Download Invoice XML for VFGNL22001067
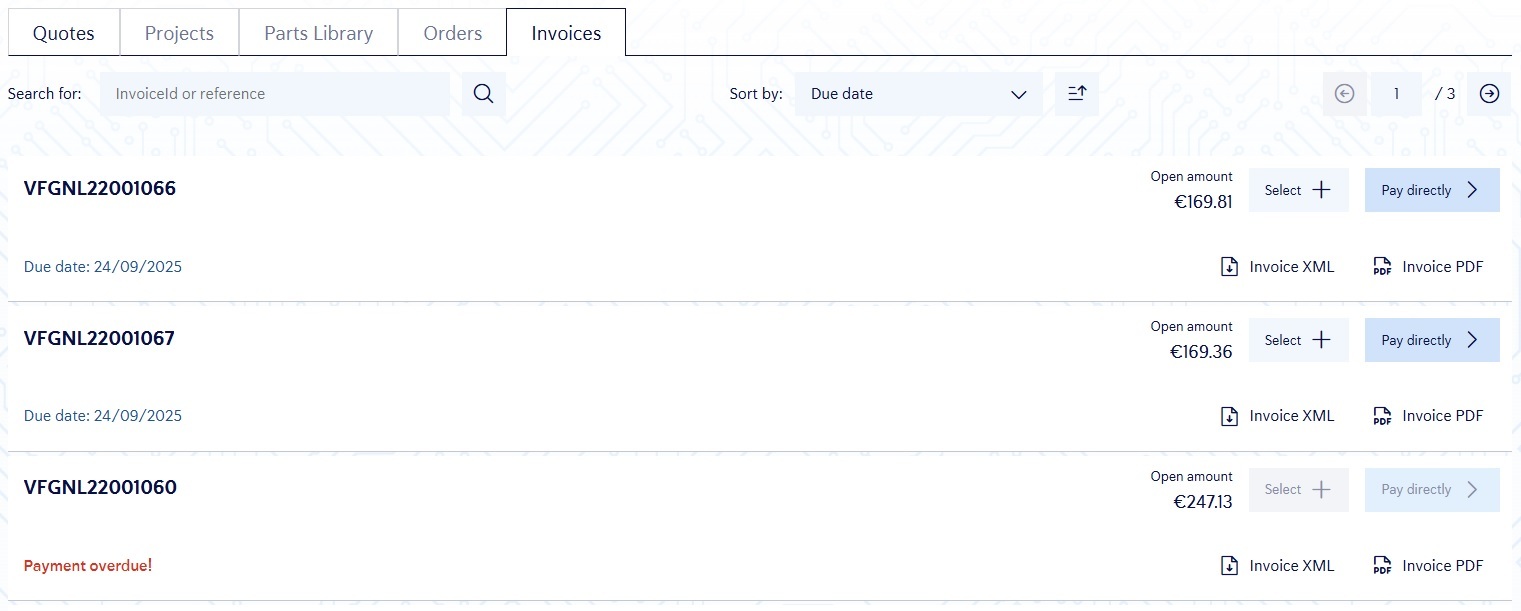The image size is (1521, 611). [x=1277, y=416]
